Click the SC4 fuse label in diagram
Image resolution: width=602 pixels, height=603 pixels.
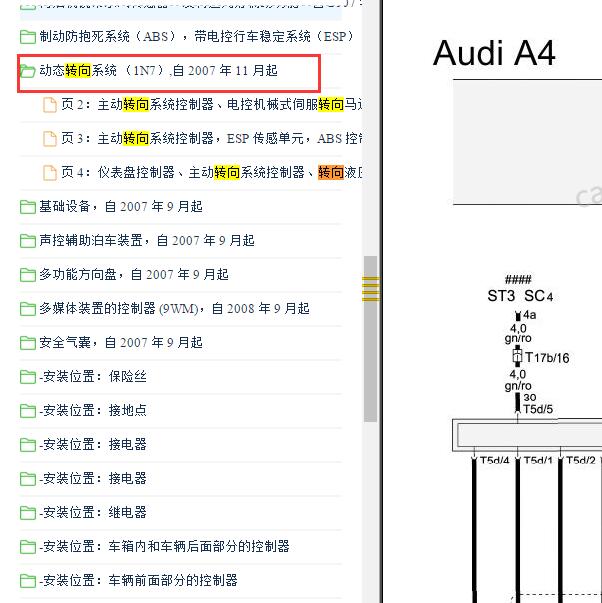pos(539,296)
